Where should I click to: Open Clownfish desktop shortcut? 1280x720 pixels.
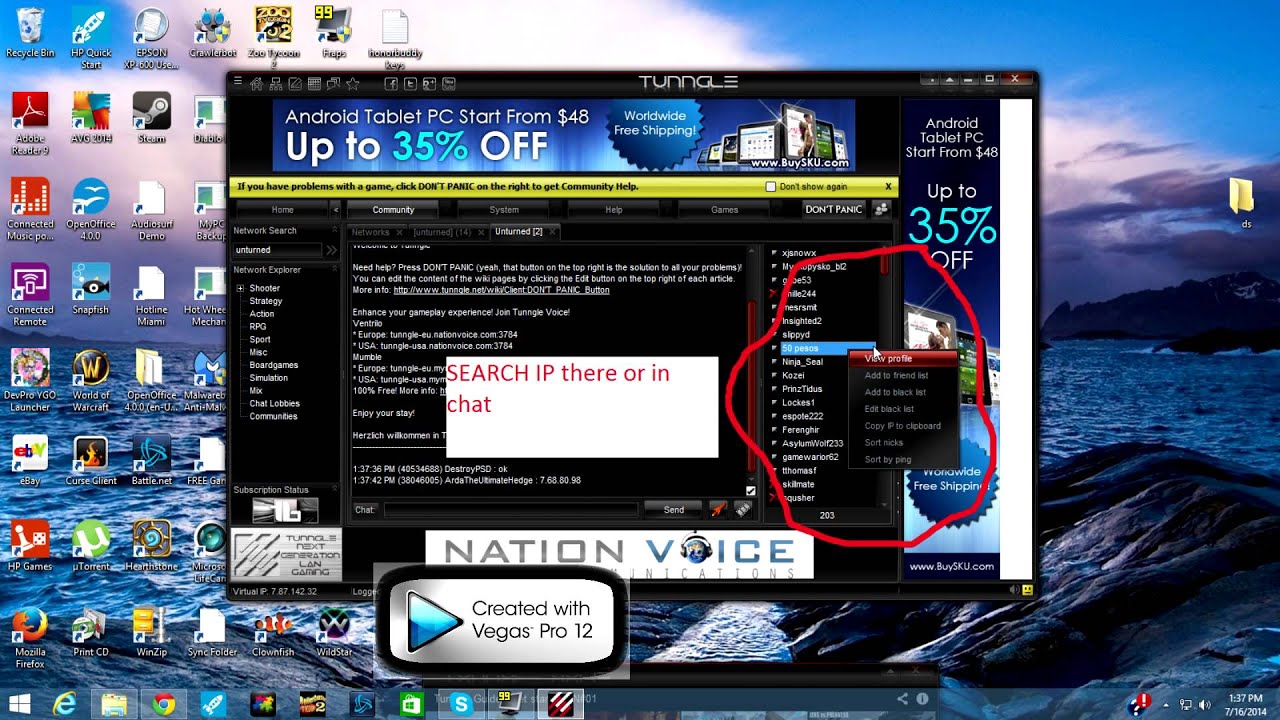tap(273, 631)
